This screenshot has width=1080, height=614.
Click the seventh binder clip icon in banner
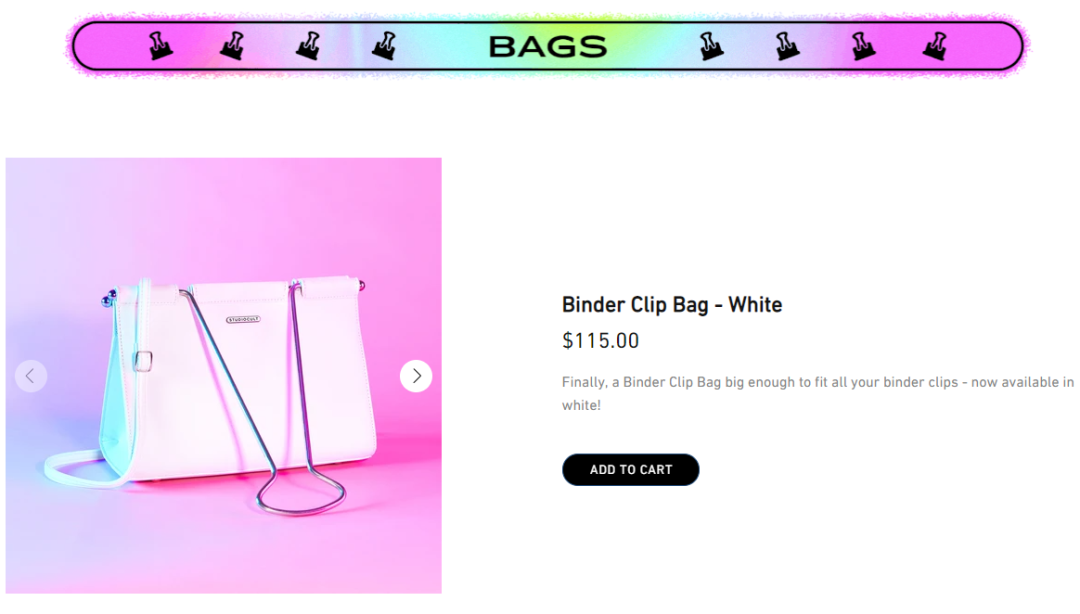click(862, 46)
